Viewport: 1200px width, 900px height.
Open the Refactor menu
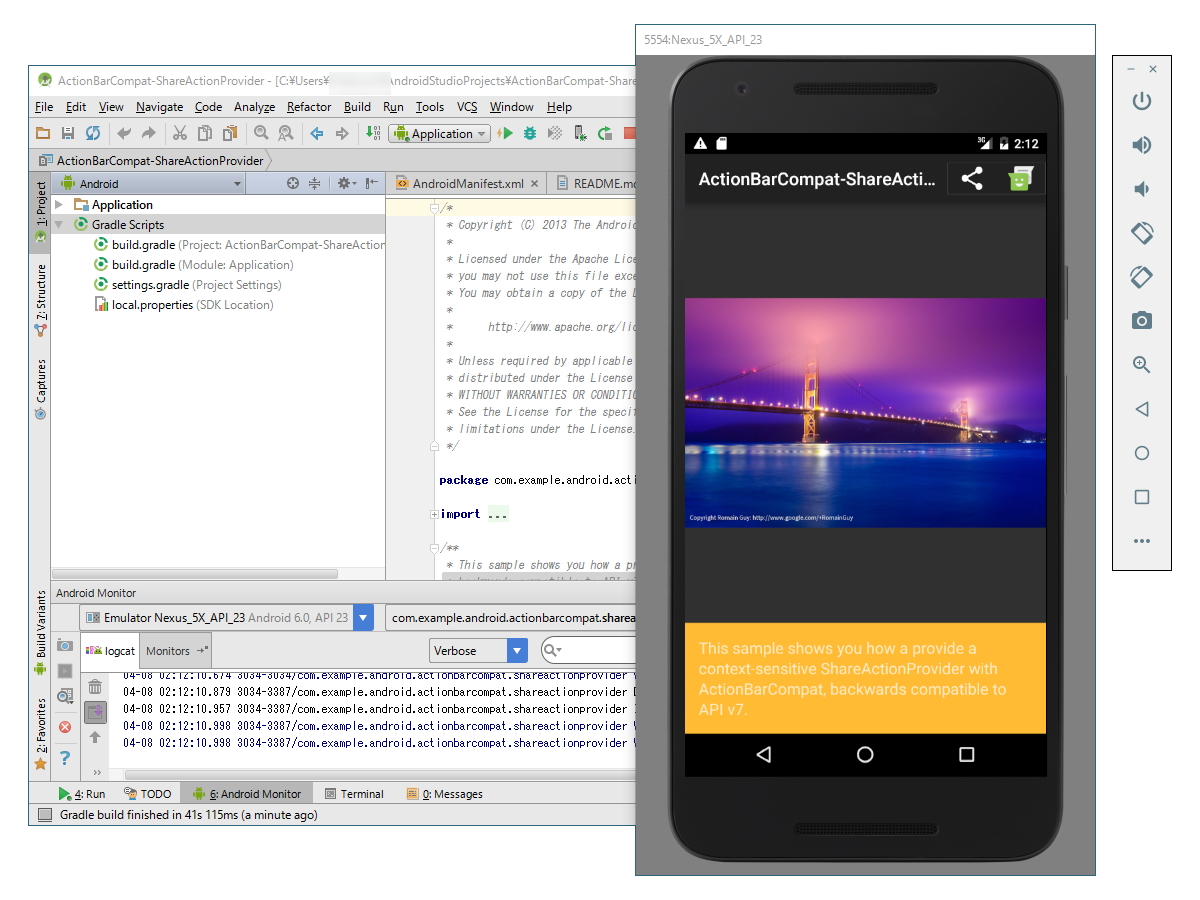pos(309,107)
